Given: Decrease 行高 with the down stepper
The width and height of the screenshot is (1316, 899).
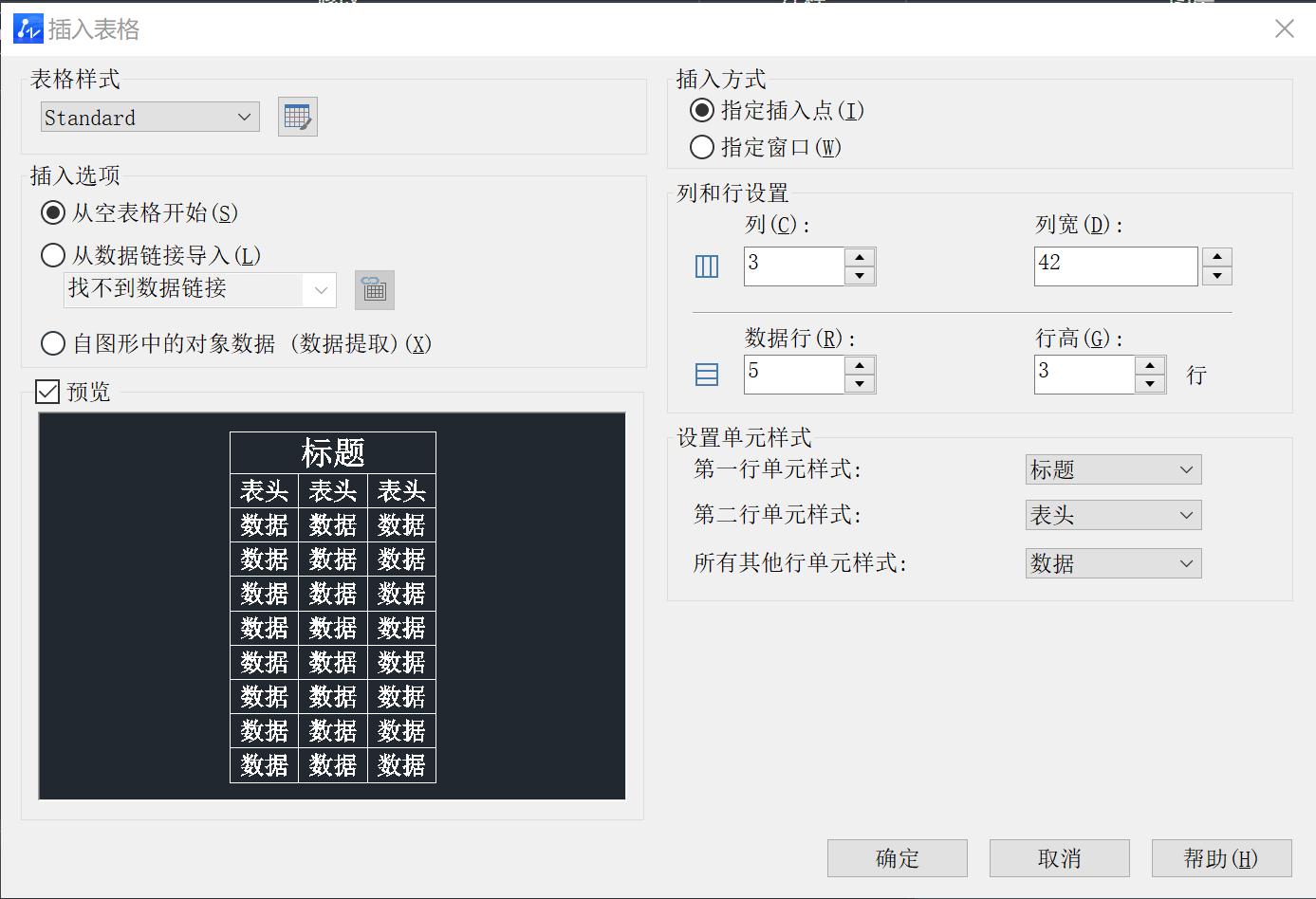Looking at the screenshot, I should point(1150,383).
